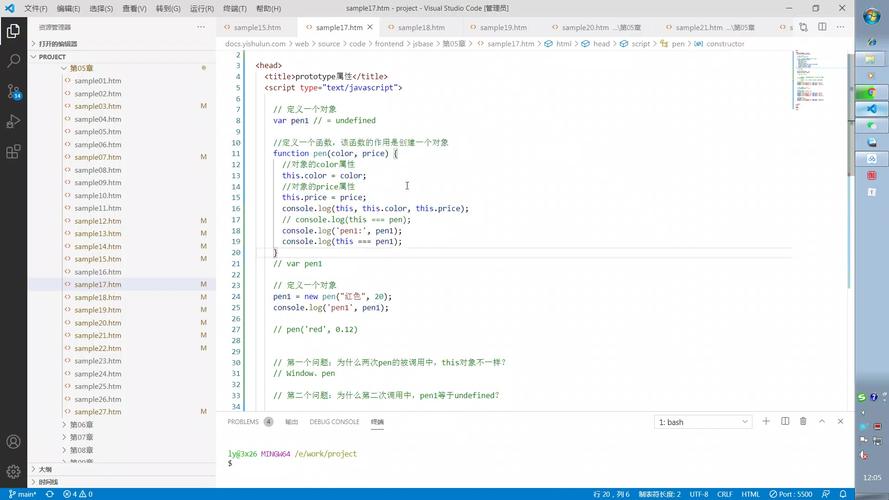Open explorer panel more actions menu
The width and height of the screenshot is (889, 500).
pyautogui.click(x=201, y=27)
